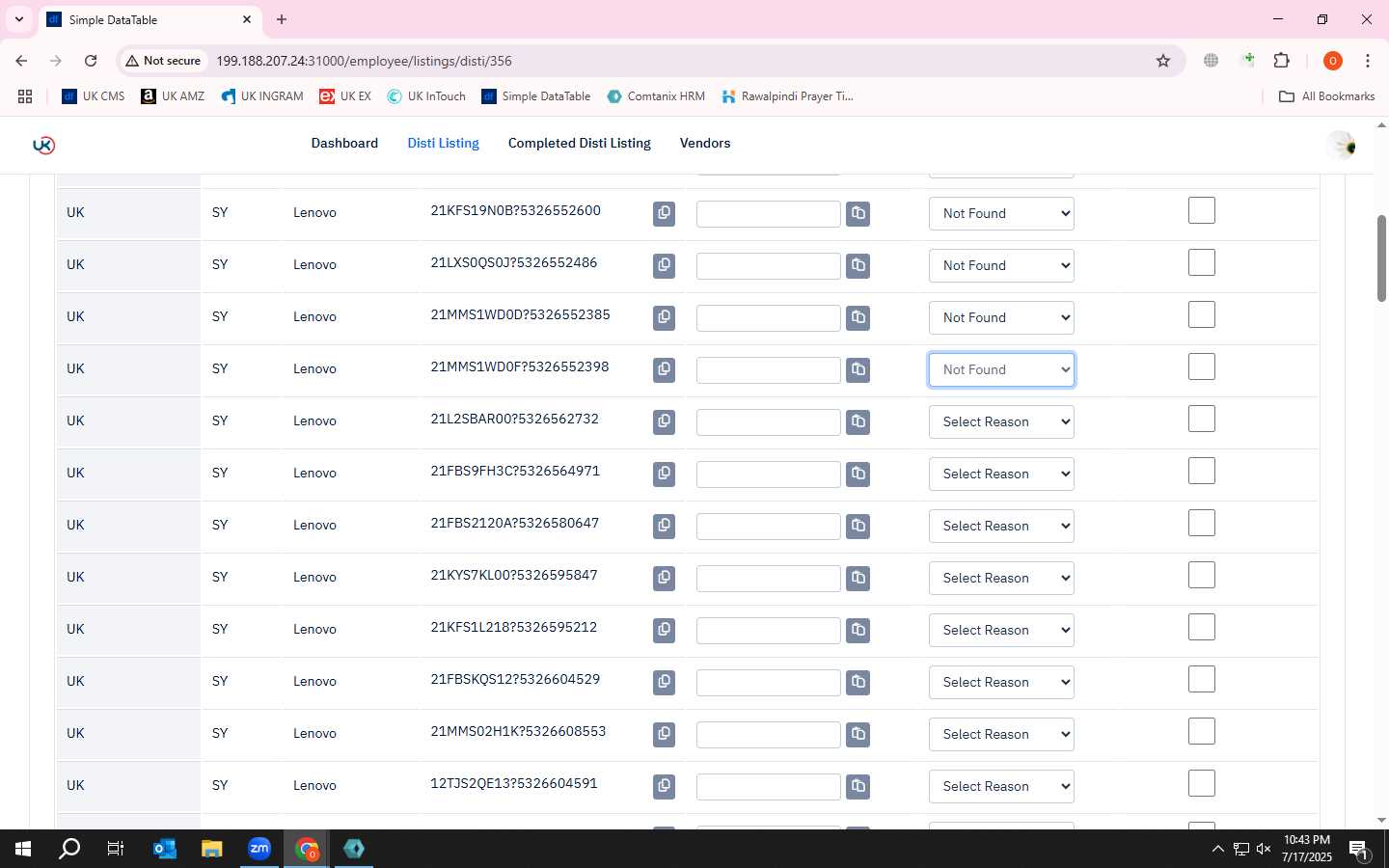
Task: Tick the checkbox for row 21KFS19N0B?5326552600
Action: 1202,210
